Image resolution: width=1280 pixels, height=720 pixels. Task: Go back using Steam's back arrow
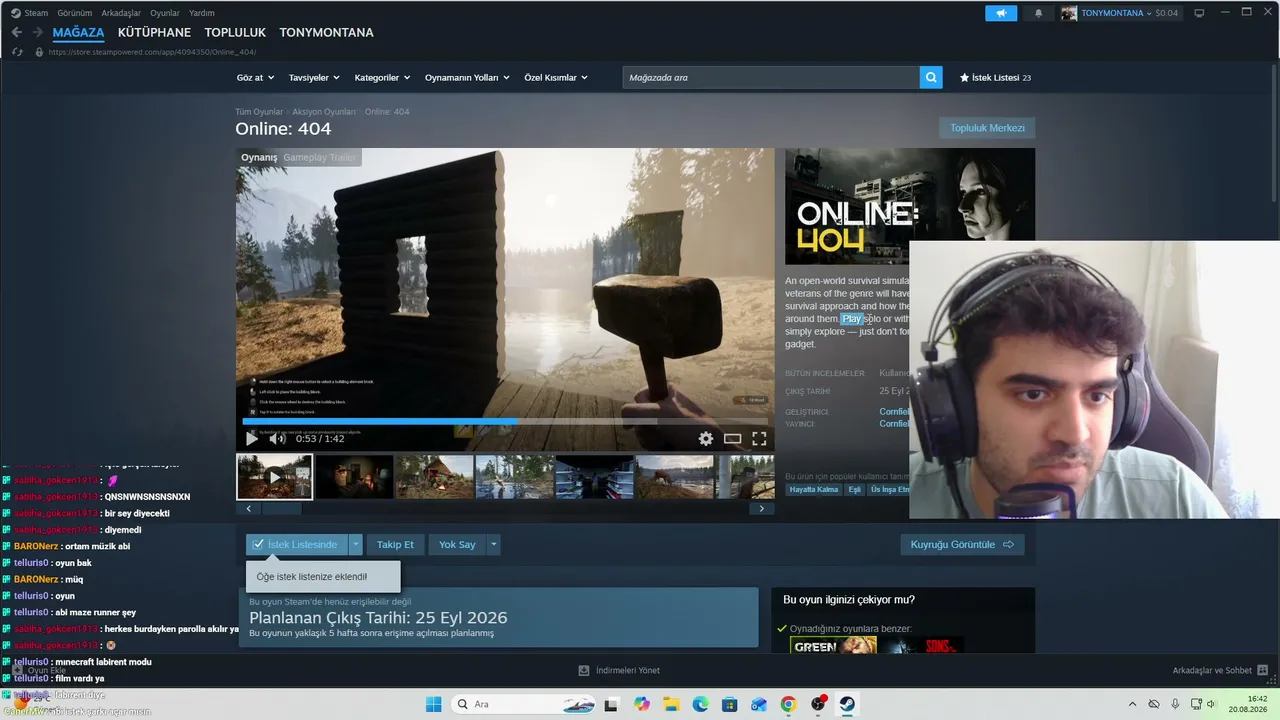(17, 33)
